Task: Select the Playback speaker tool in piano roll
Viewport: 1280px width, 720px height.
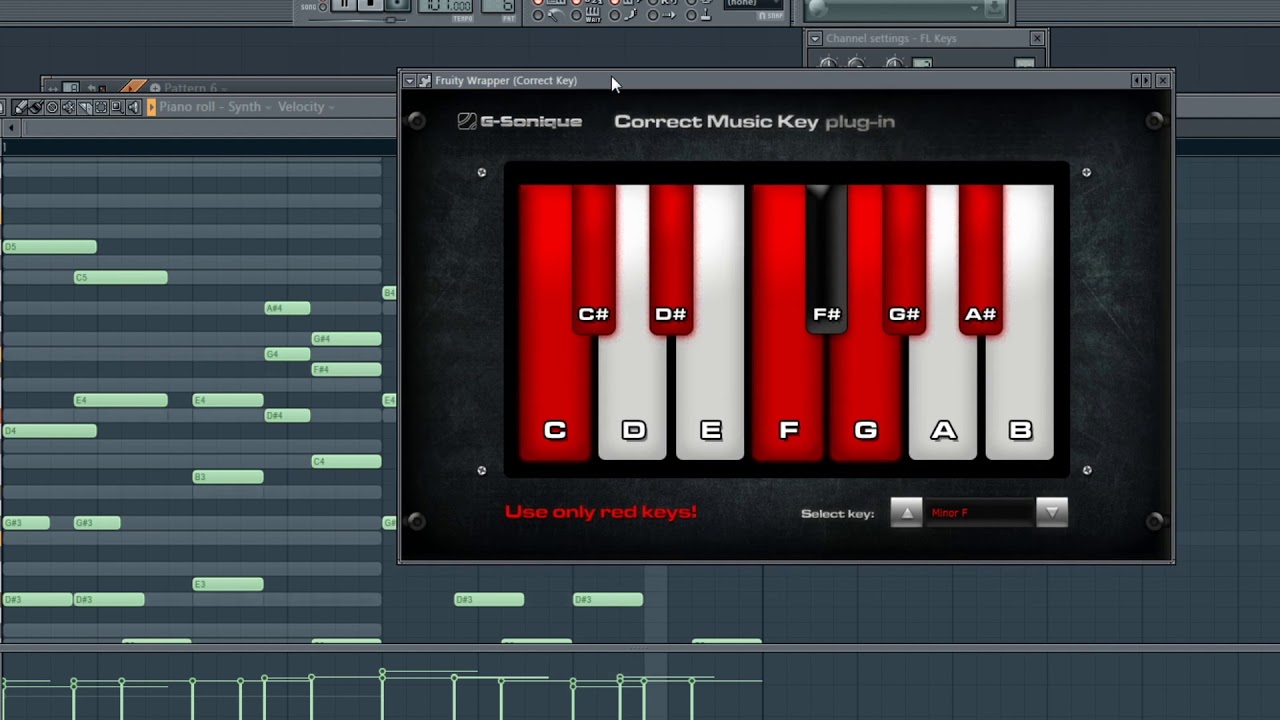Action: click(x=133, y=107)
